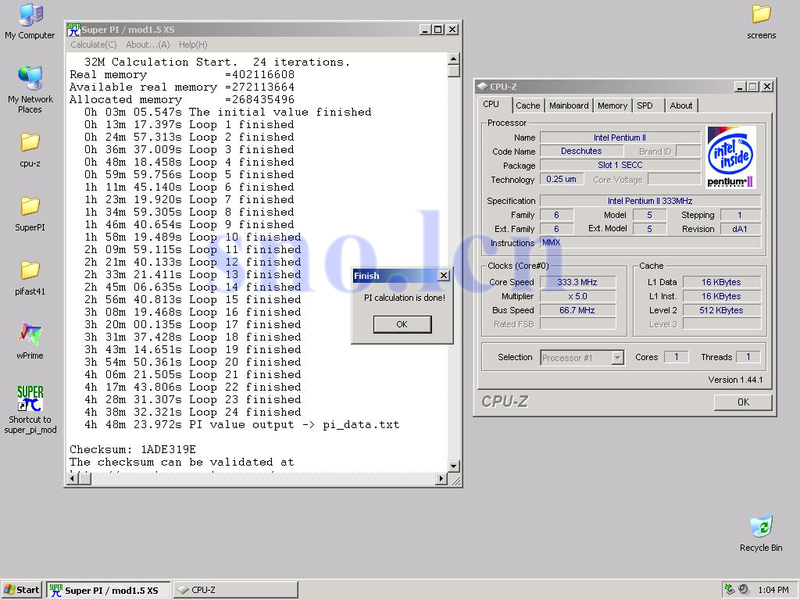800x600 pixels.
Task: Click the Checksum: 1ADE319E line
Action: tap(133, 449)
